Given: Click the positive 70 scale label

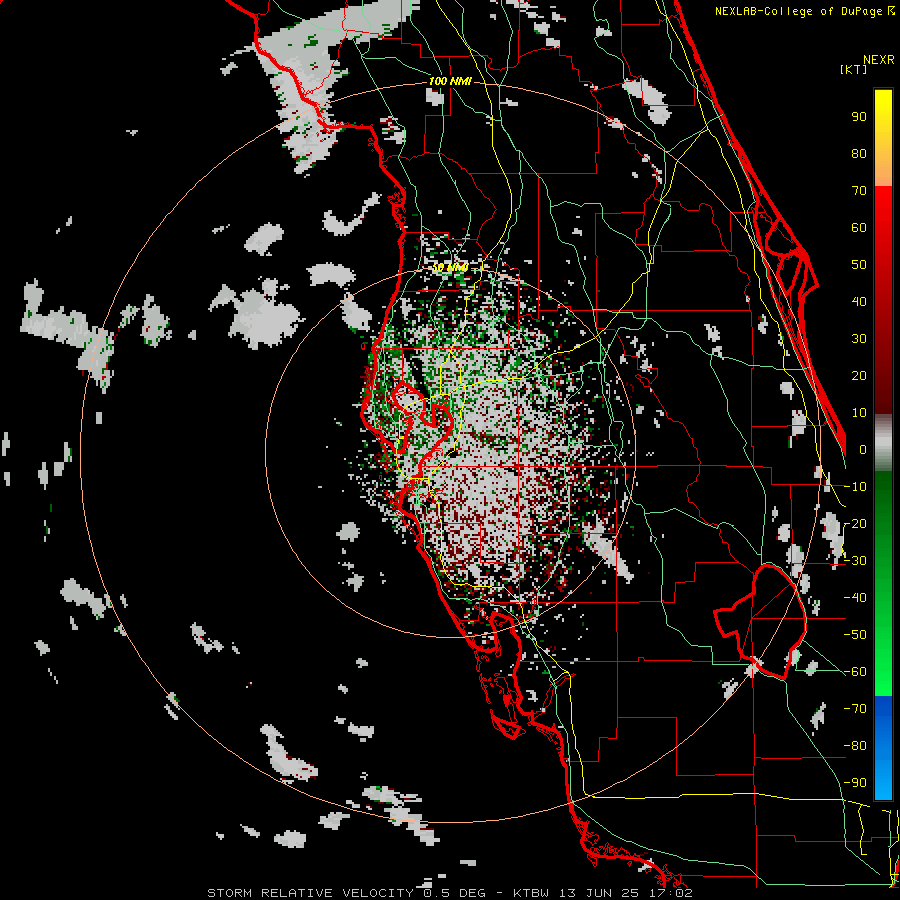Looking at the screenshot, I should [x=859, y=191].
